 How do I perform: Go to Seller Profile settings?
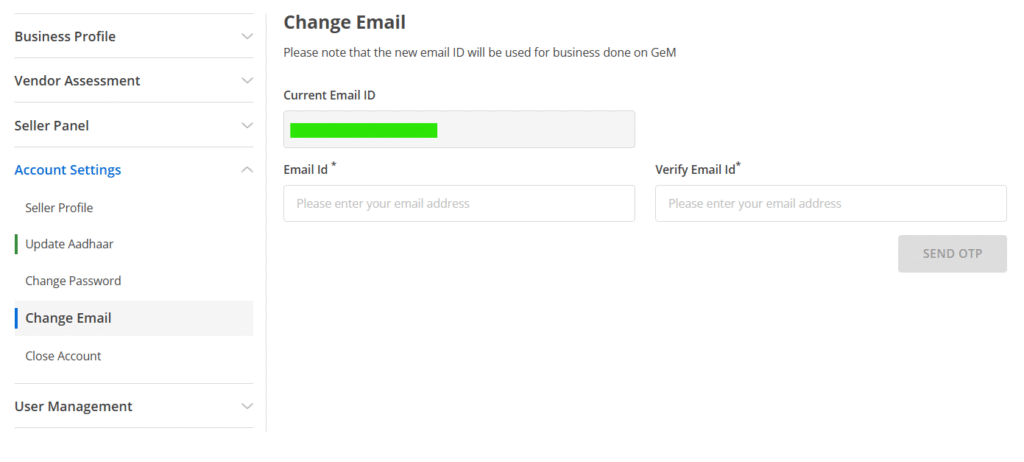(59, 207)
